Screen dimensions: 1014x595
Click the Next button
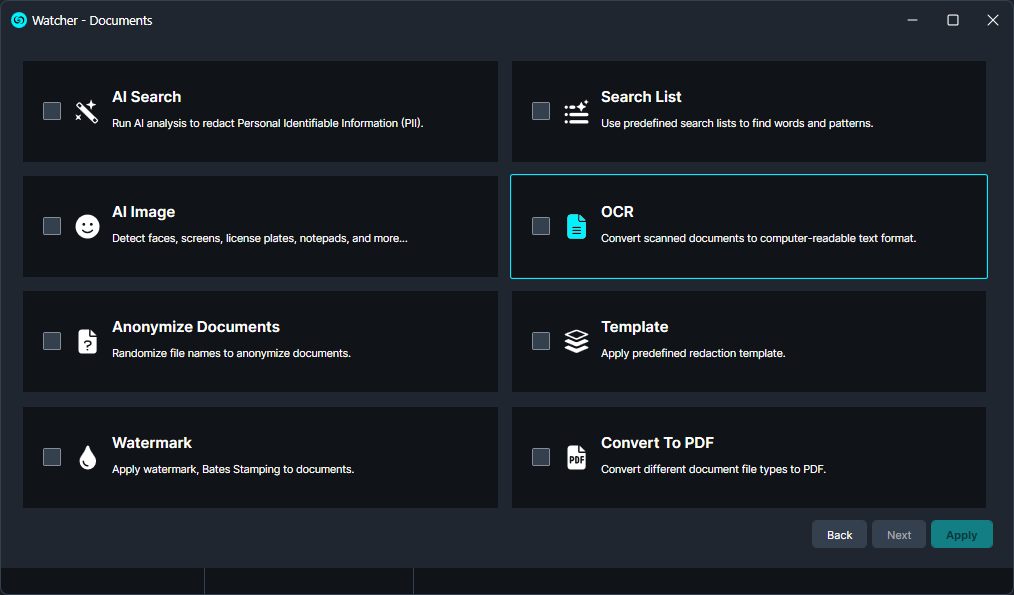pos(899,534)
